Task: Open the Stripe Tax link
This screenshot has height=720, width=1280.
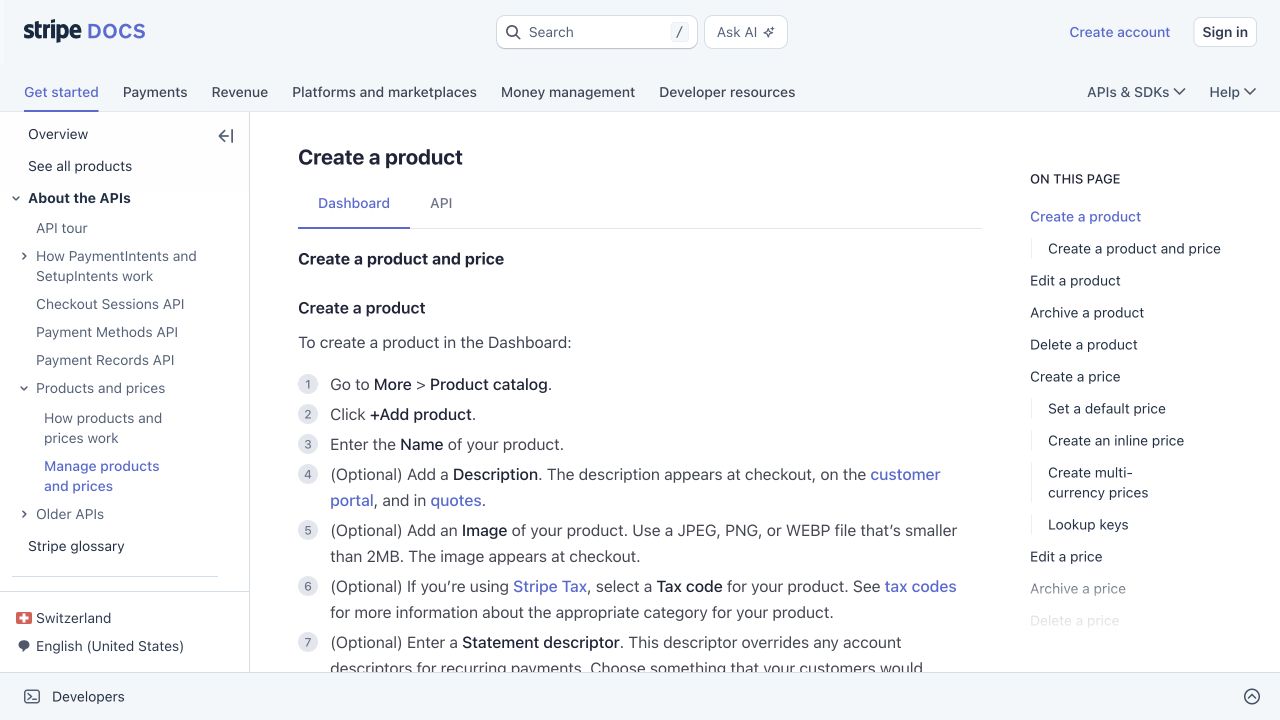Action: coord(550,586)
